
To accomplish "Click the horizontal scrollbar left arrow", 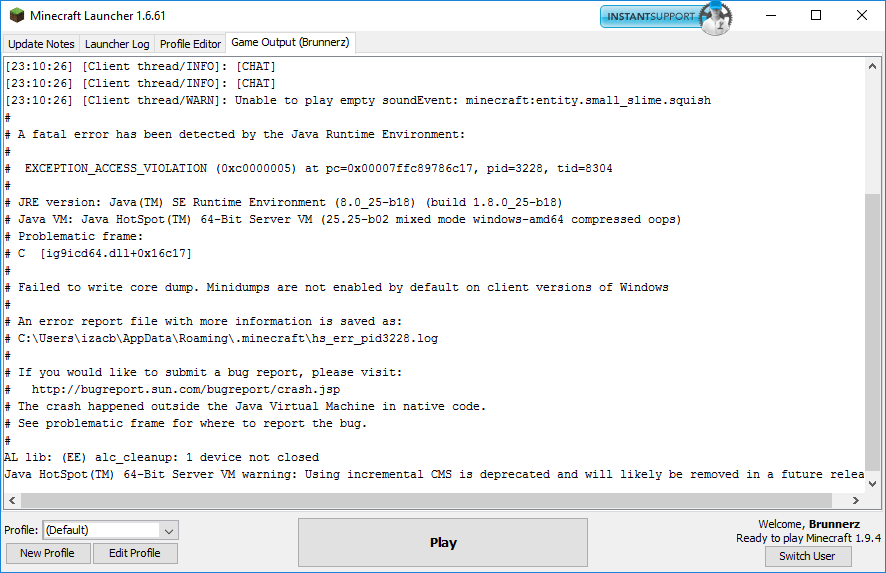I will (12, 500).
